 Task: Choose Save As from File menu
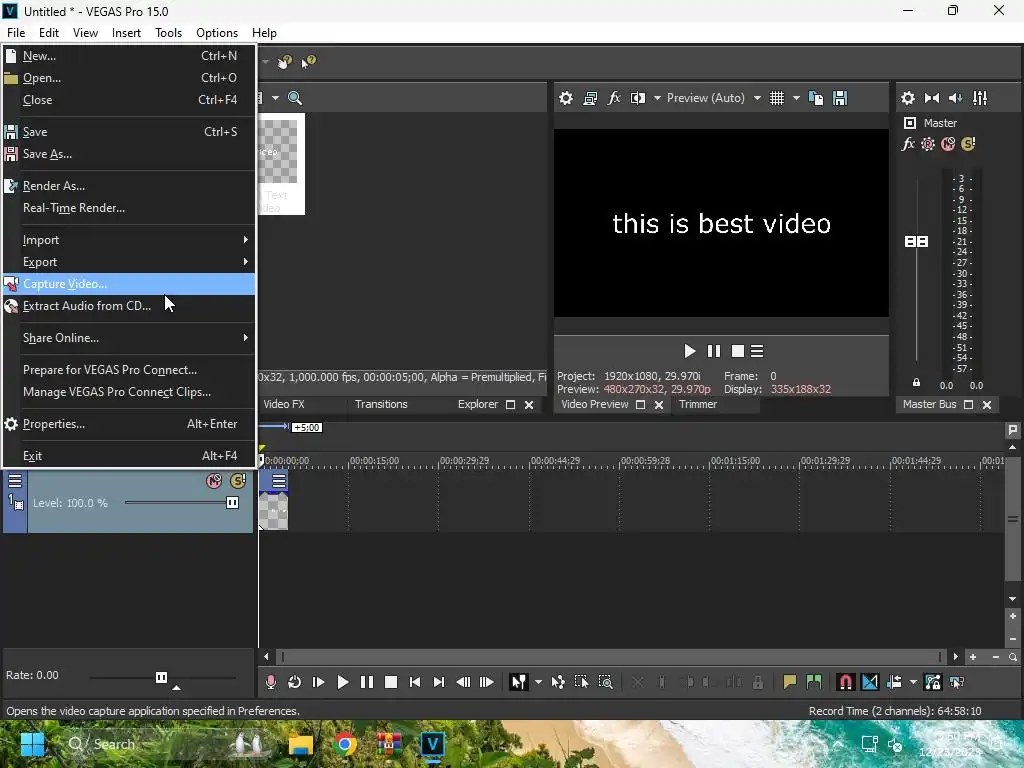coord(129,154)
